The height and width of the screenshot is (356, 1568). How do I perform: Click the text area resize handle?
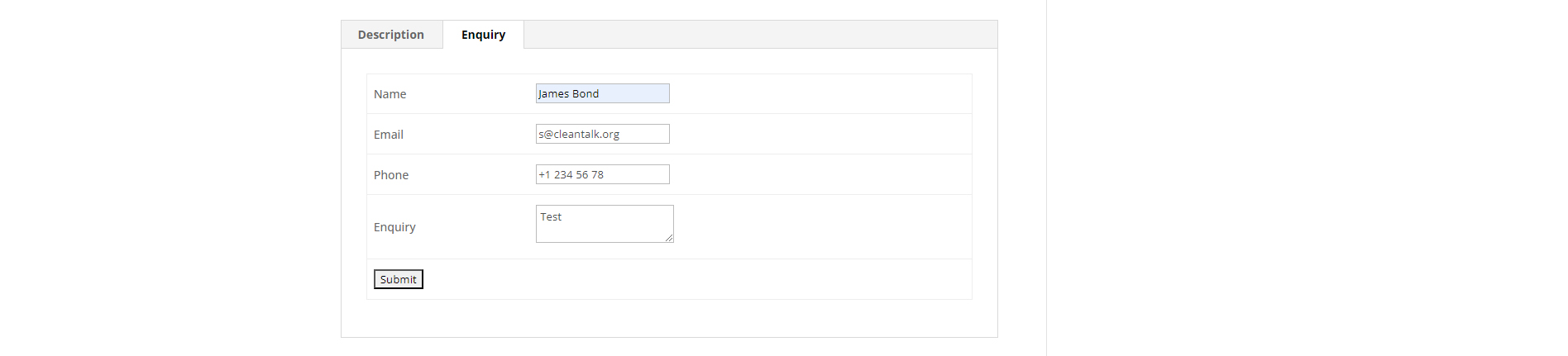click(x=669, y=238)
